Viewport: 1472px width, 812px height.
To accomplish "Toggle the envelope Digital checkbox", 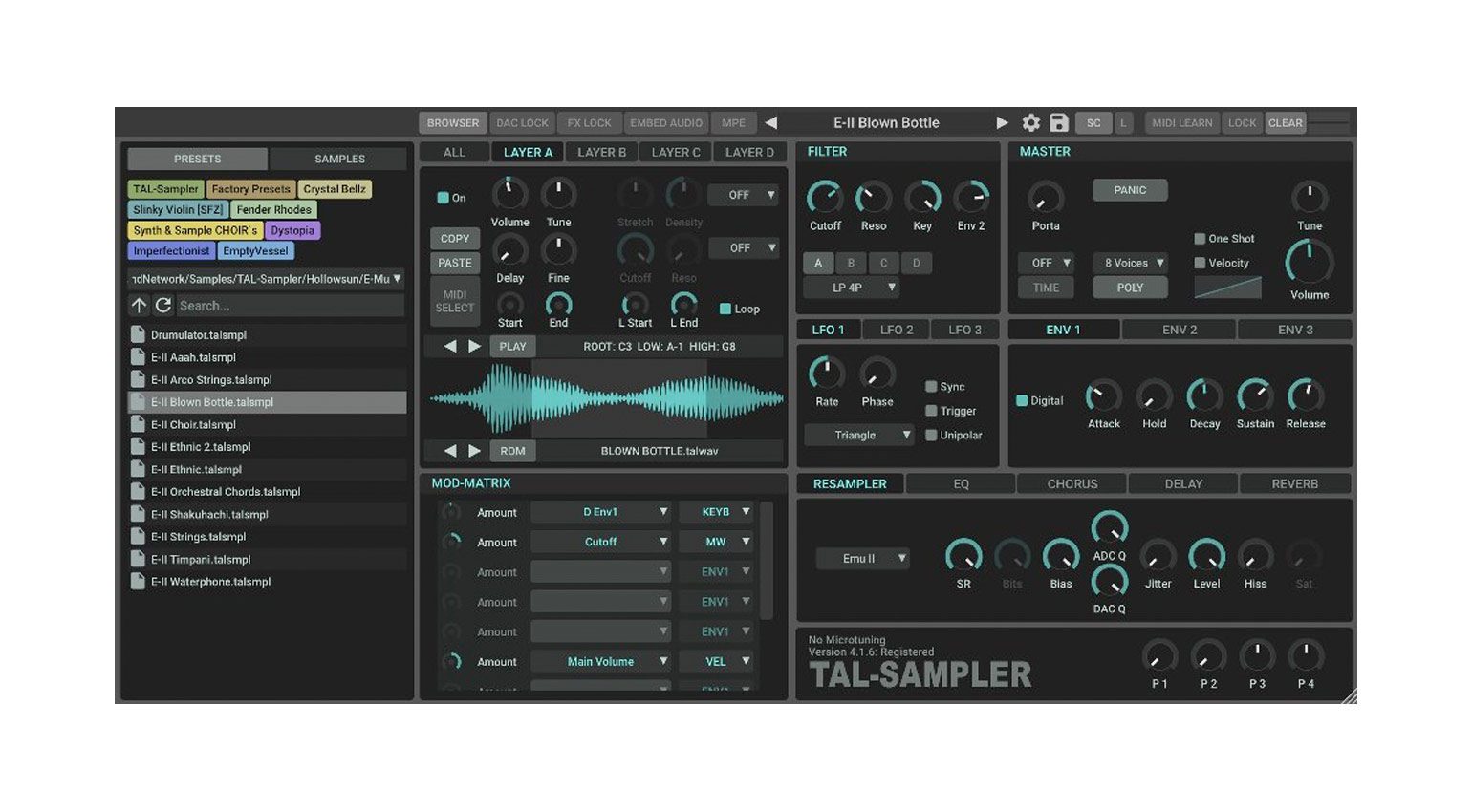I will click(1022, 400).
